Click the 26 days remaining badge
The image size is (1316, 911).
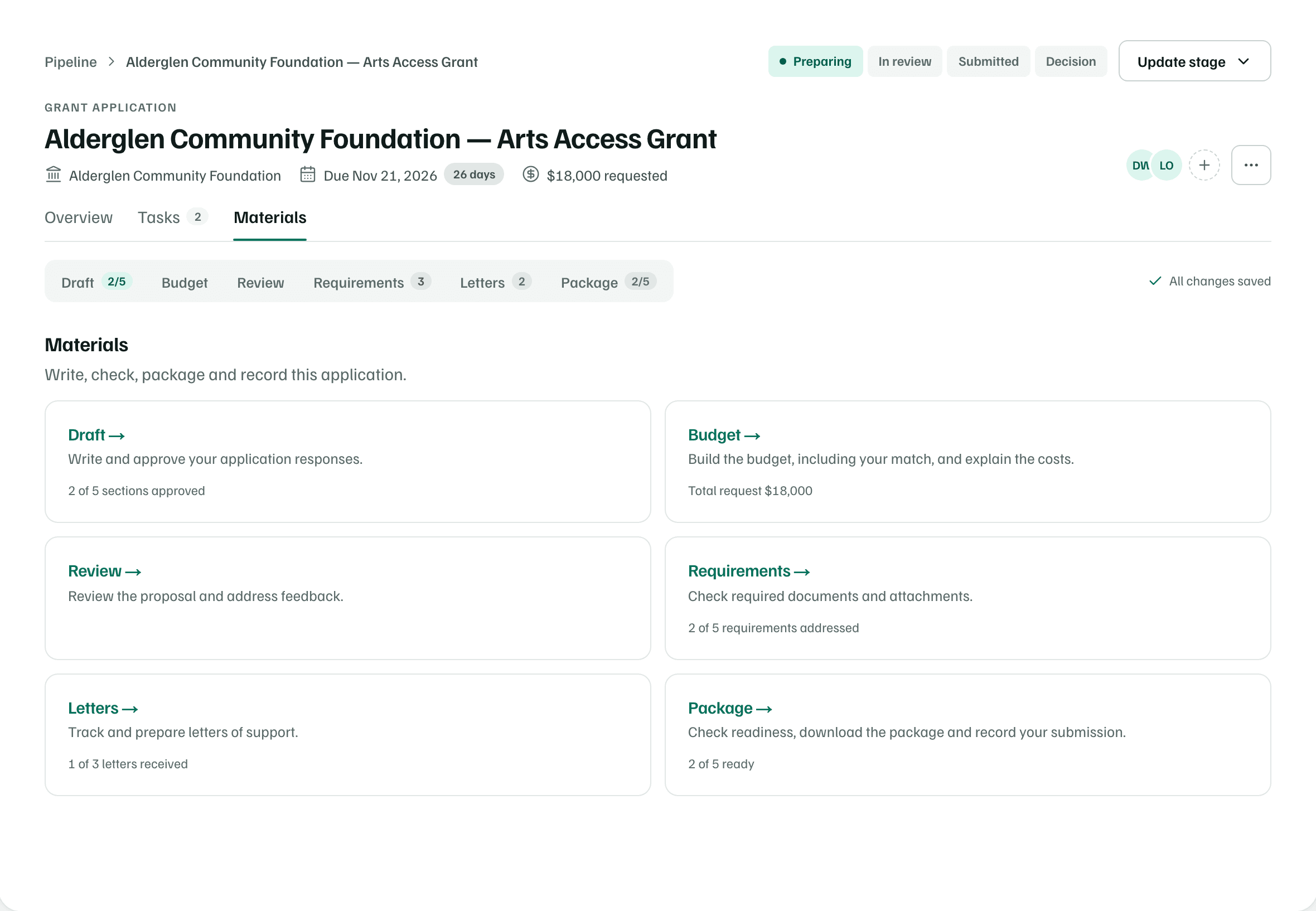click(474, 174)
